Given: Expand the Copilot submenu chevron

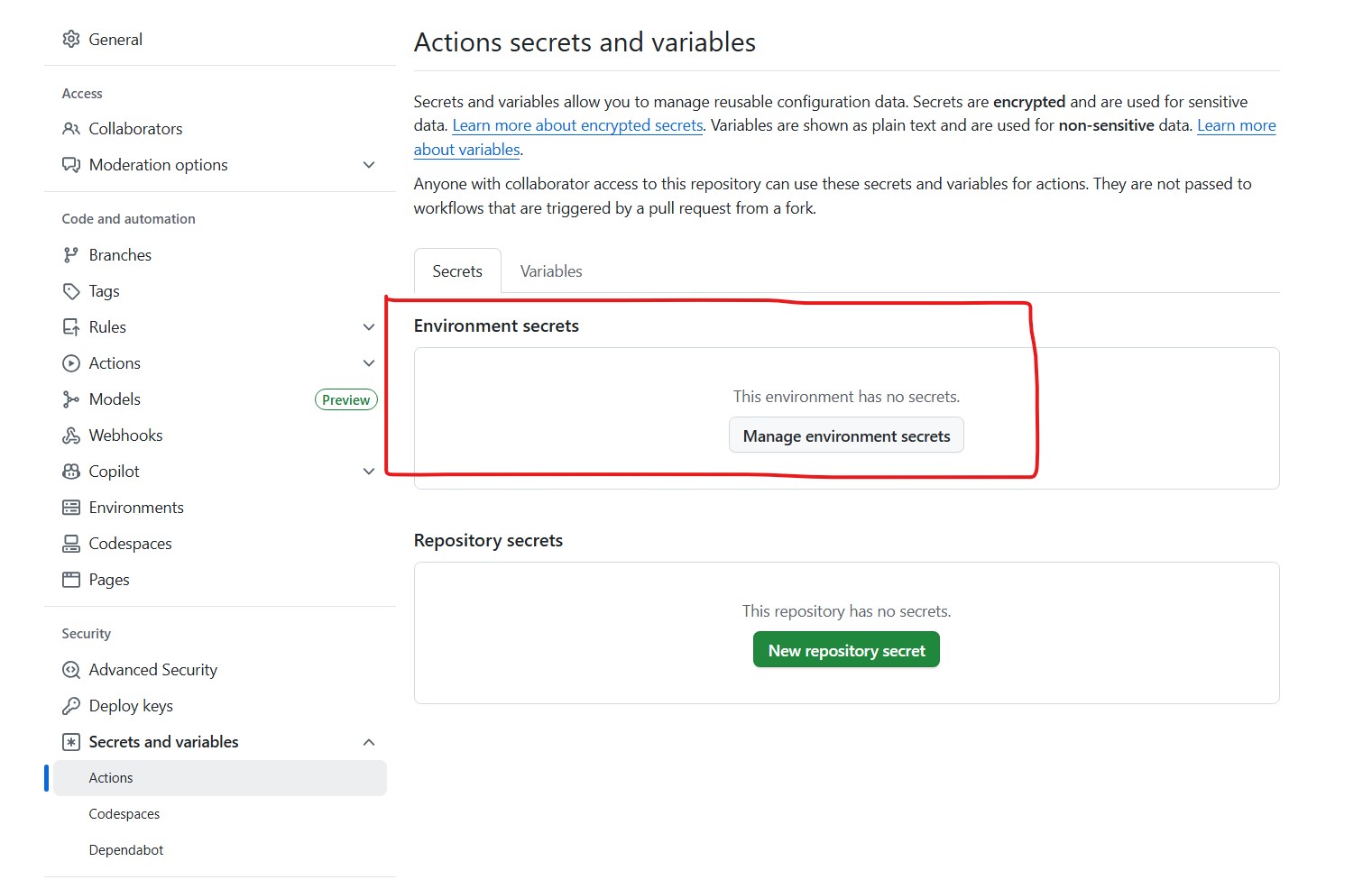Looking at the screenshot, I should pos(368,472).
